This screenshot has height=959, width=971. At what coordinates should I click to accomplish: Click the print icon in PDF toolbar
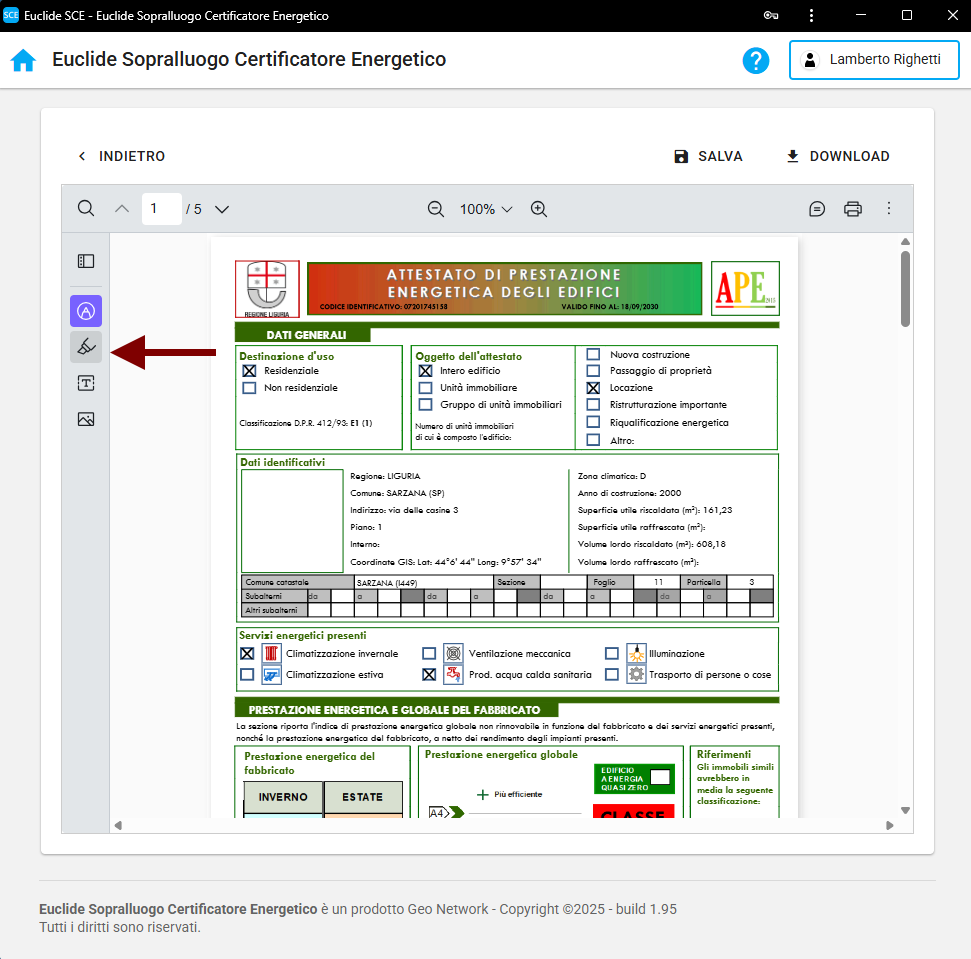point(852,209)
